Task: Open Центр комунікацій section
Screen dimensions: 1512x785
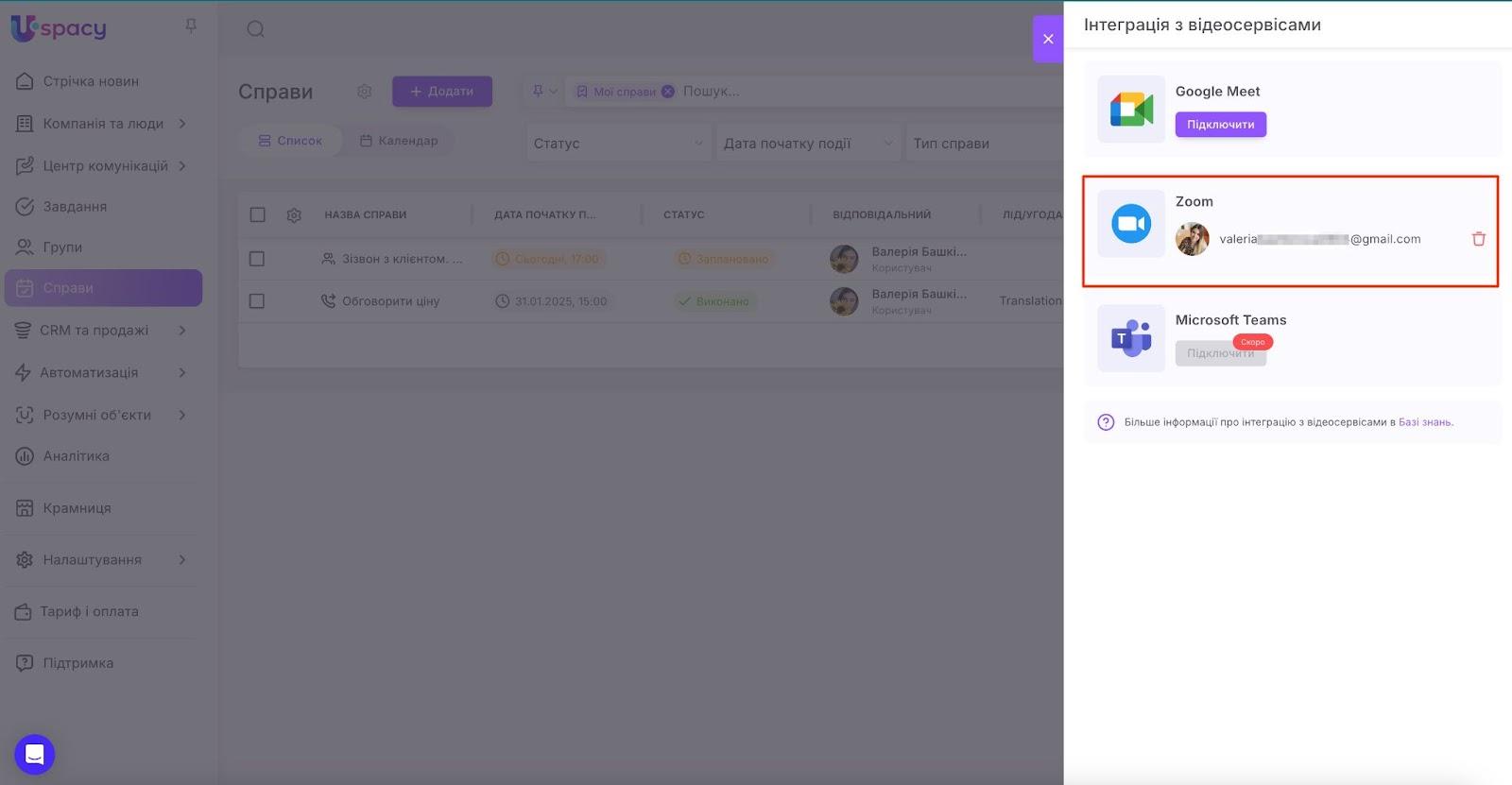Action: pos(105,166)
